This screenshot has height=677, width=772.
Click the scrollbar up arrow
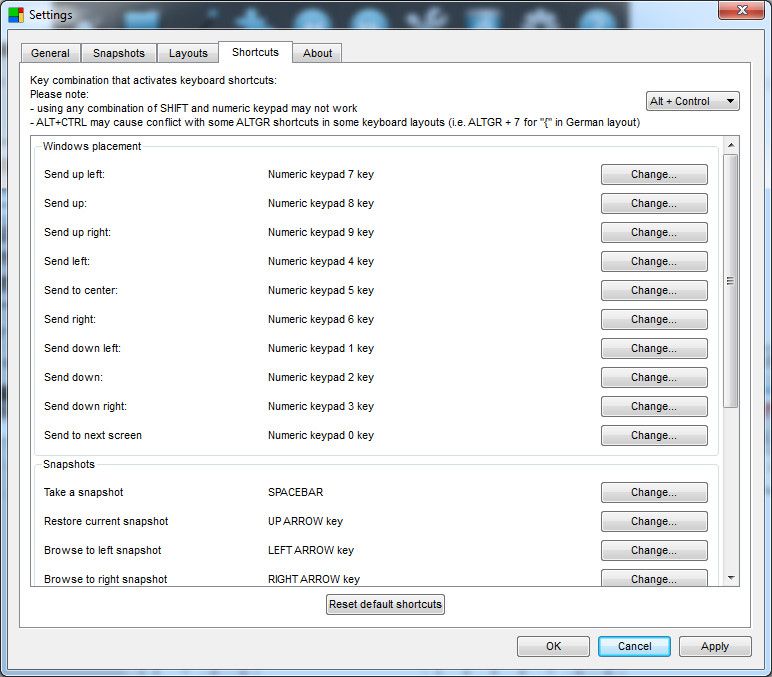(731, 145)
